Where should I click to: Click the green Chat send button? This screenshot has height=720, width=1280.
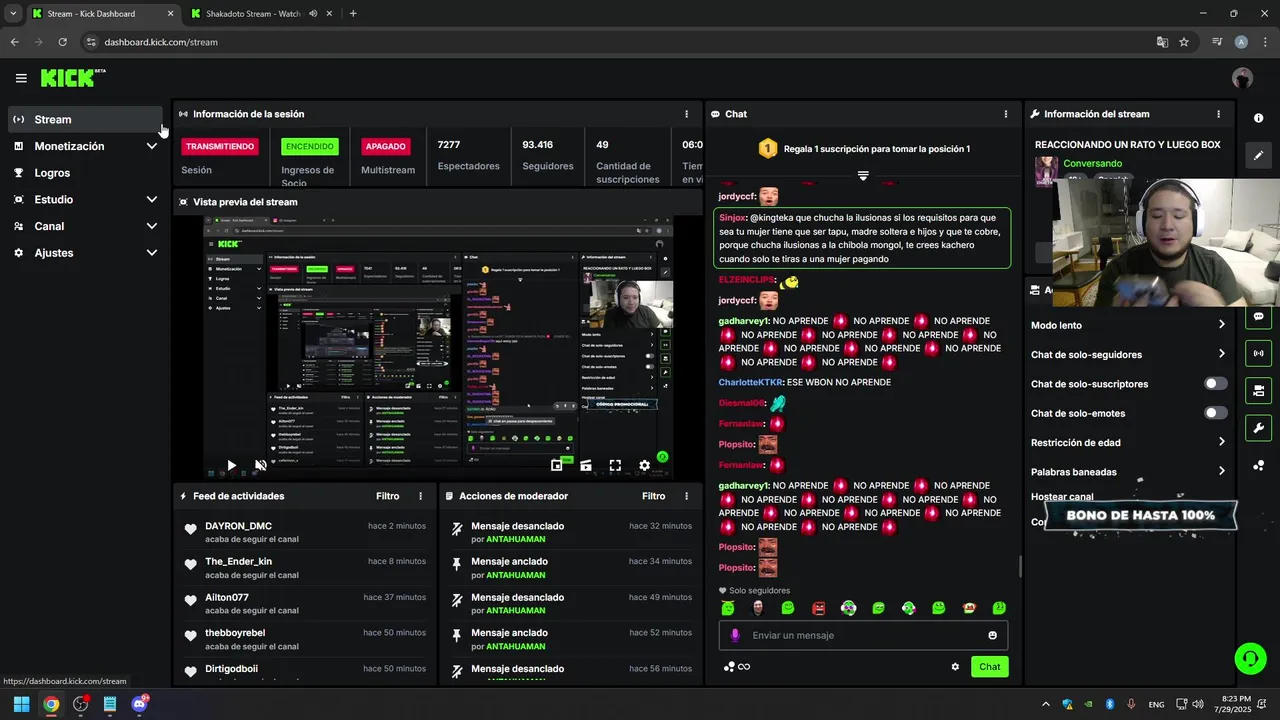tap(989, 667)
